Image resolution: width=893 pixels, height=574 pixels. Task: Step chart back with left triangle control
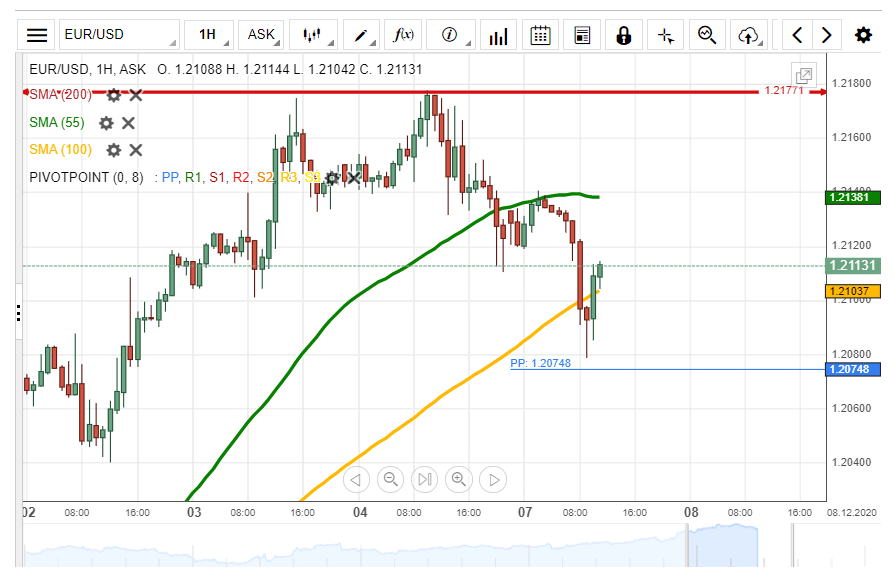[357, 479]
